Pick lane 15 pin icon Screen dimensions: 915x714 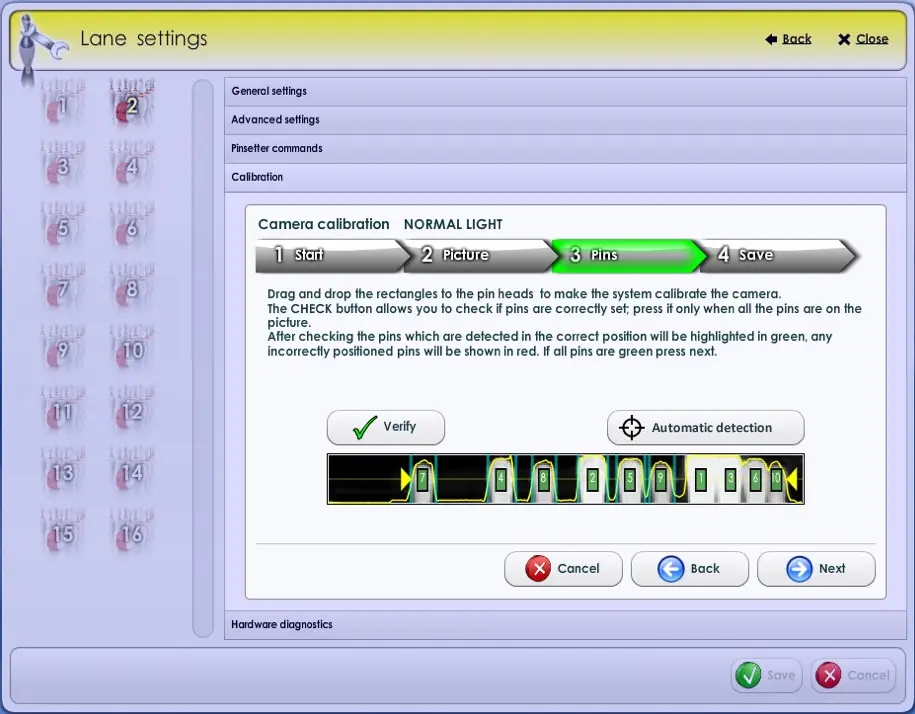(62, 532)
